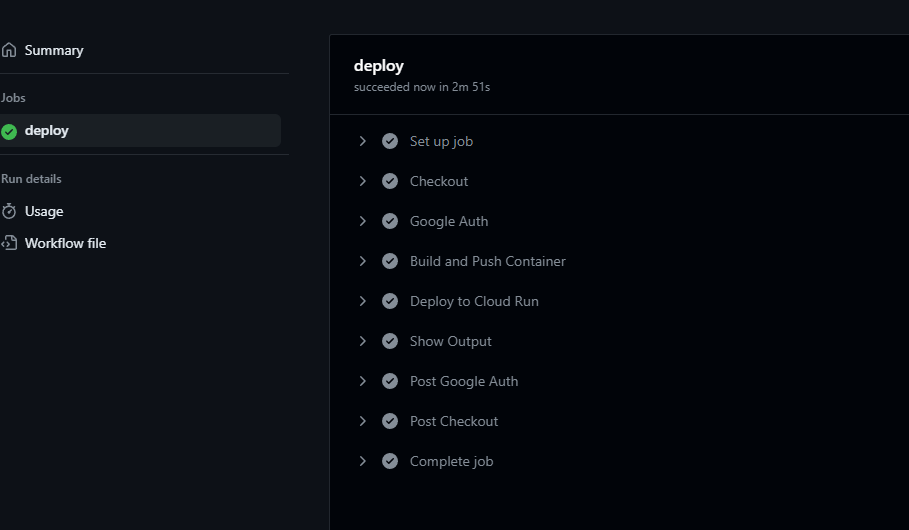
Task: Open the Deploy to Cloud Run log
Action: click(x=474, y=301)
